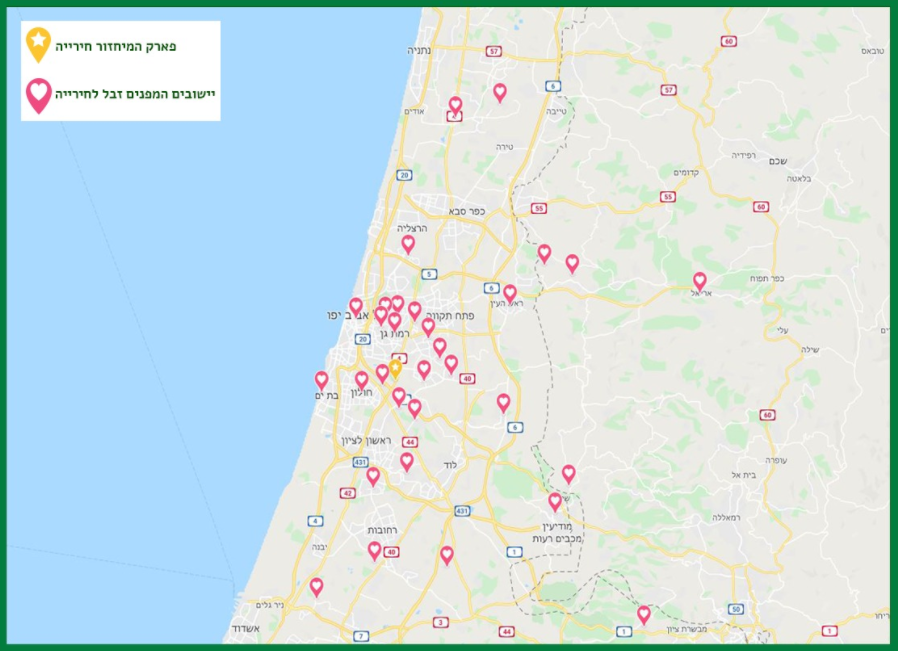Viewport: 898px width, 651px height.
Task: Click the רפידיה label
Action: point(743,155)
